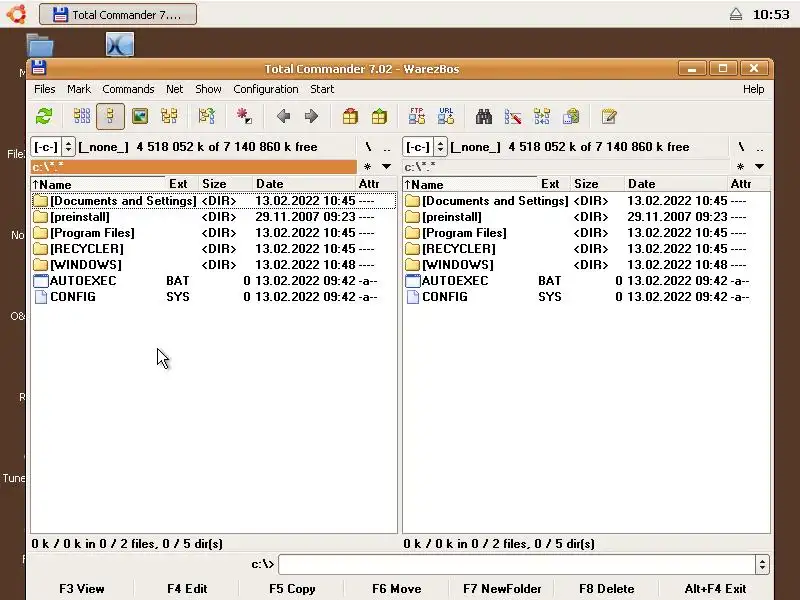Click the F6 Move button
800x600 pixels.
click(x=397, y=589)
